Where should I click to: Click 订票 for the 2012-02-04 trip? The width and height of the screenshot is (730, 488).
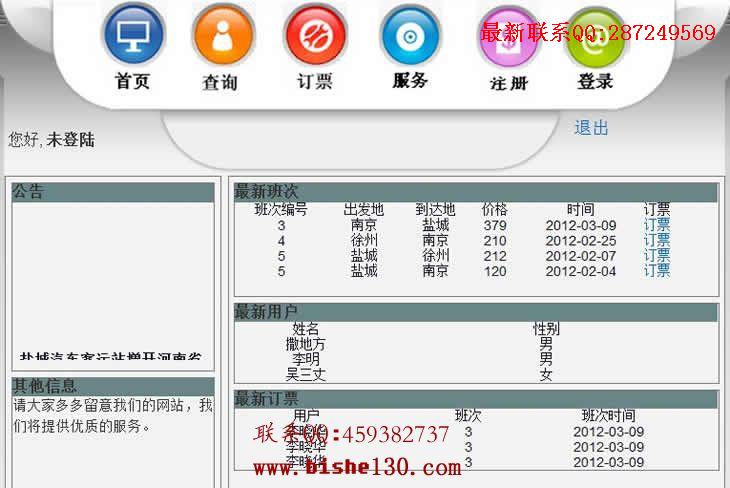coord(657,271)
